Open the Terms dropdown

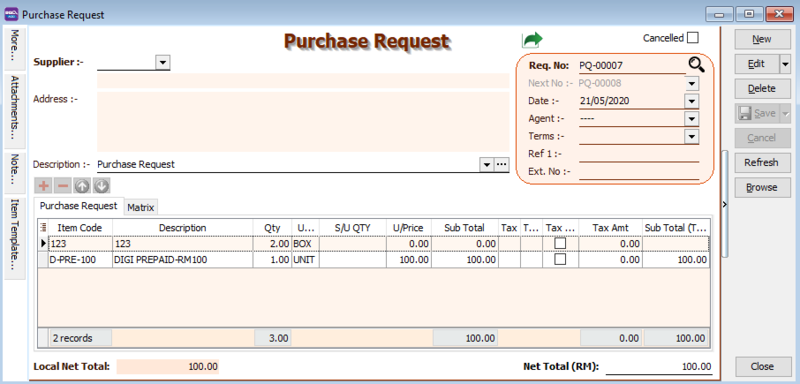click(x=692, y=136)
